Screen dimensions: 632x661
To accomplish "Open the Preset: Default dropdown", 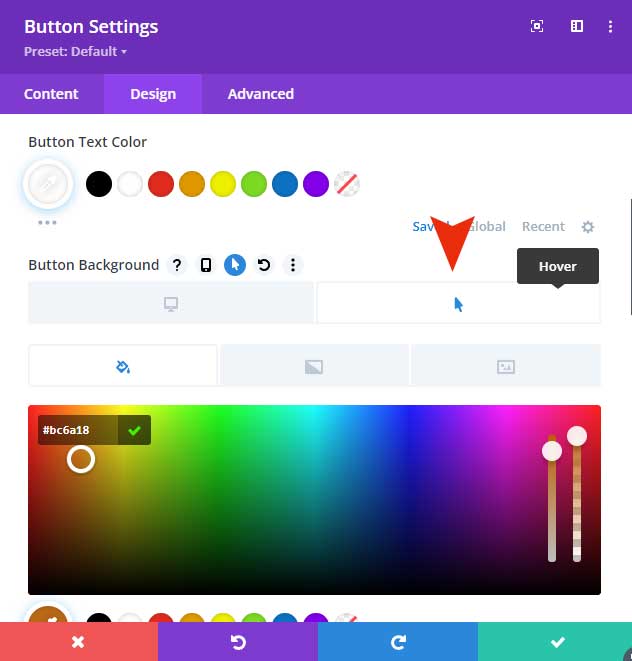I will coord(75,51).
